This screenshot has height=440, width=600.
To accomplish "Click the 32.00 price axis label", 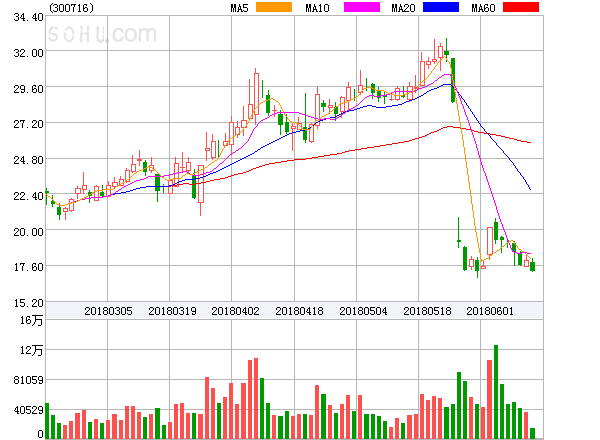I will [x=28, y=53].
